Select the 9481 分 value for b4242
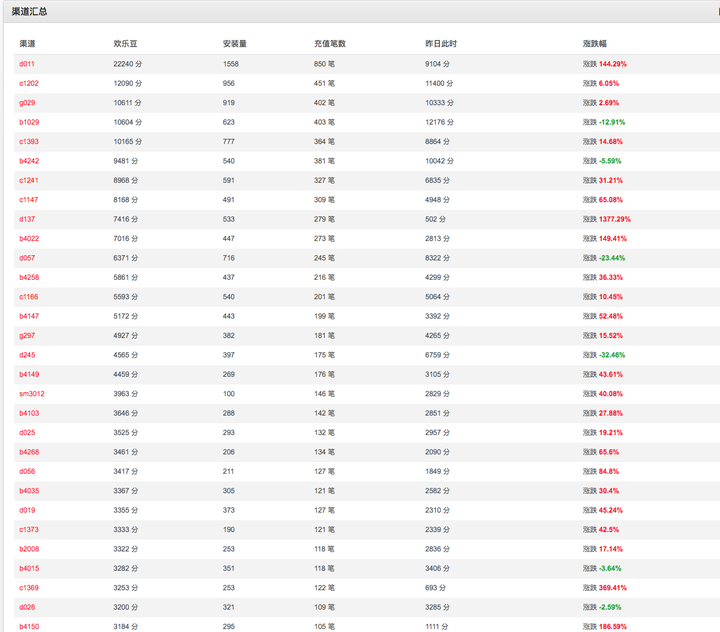This screenshot has width=720, height=632. (x=125, y=161)
